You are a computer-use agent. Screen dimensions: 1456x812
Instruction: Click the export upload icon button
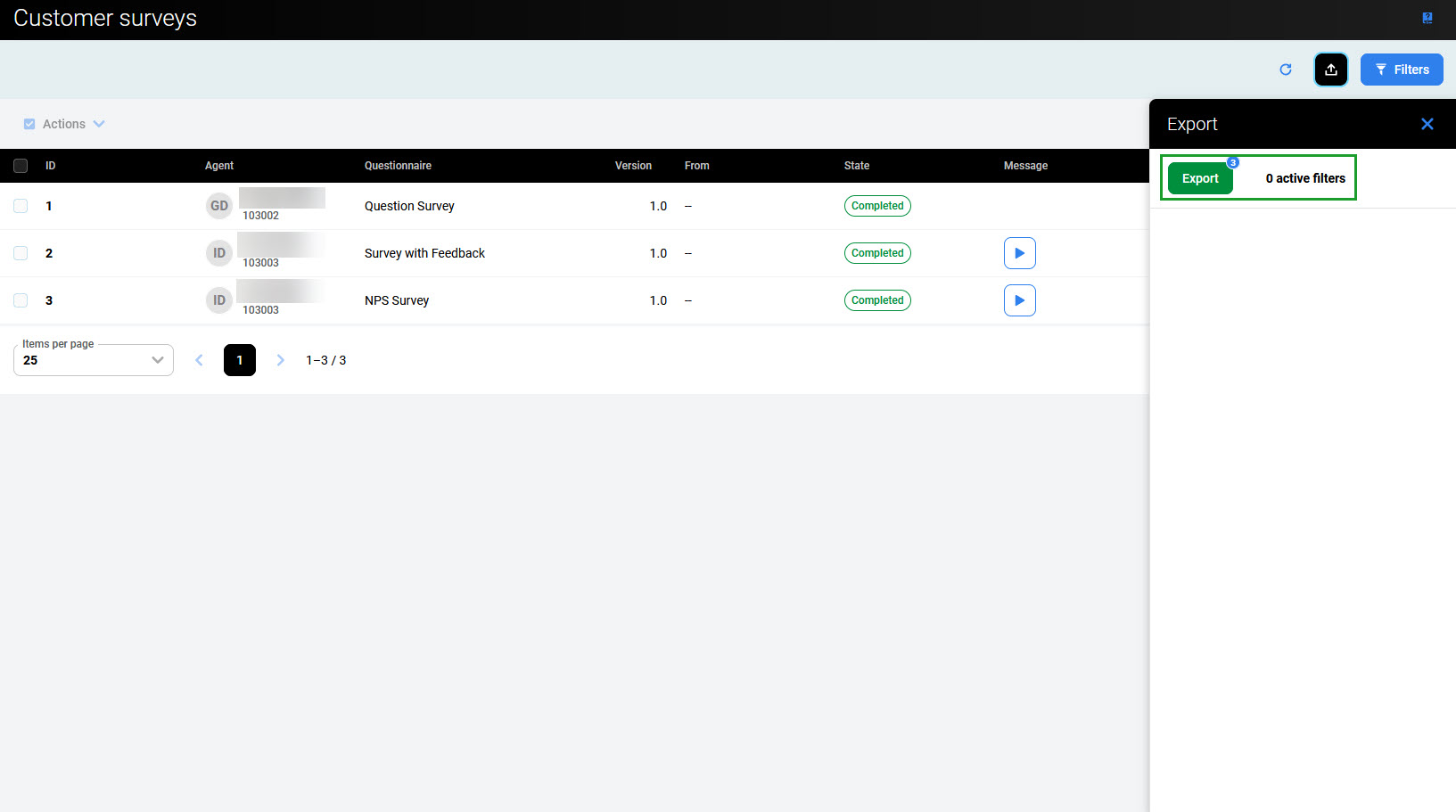tap(1330, 70)
